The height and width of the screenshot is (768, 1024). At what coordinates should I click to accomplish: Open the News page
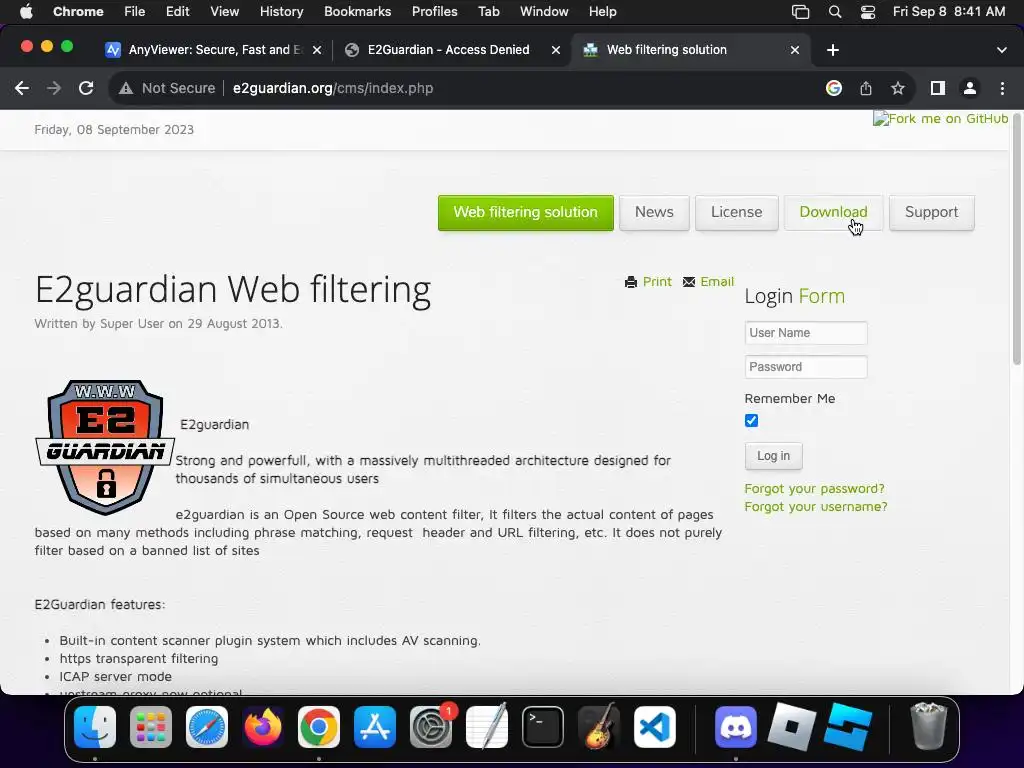pyautogui.click(x=654, y=212)
